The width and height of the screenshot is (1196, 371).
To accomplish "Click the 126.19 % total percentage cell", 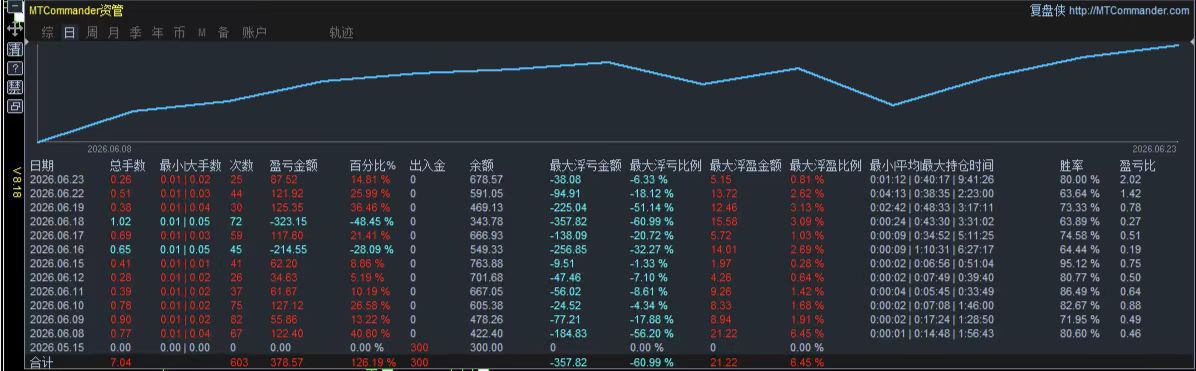I will click(x=373, y=362).
